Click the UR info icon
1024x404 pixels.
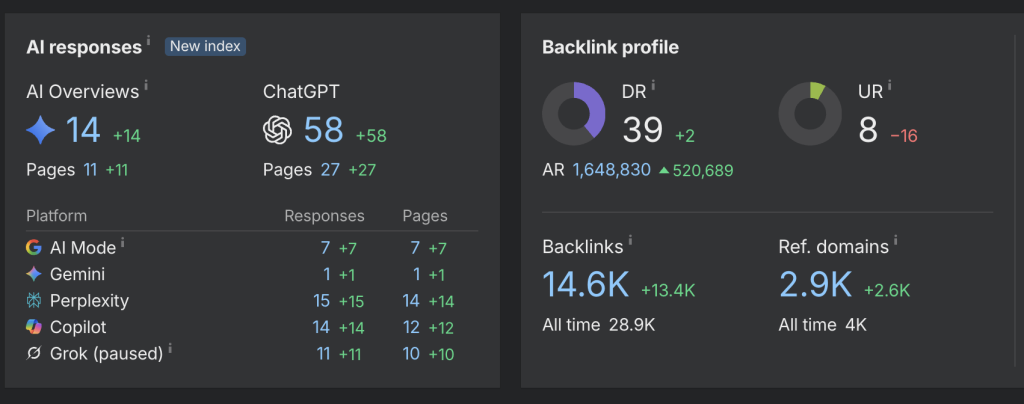pos(889,85)
